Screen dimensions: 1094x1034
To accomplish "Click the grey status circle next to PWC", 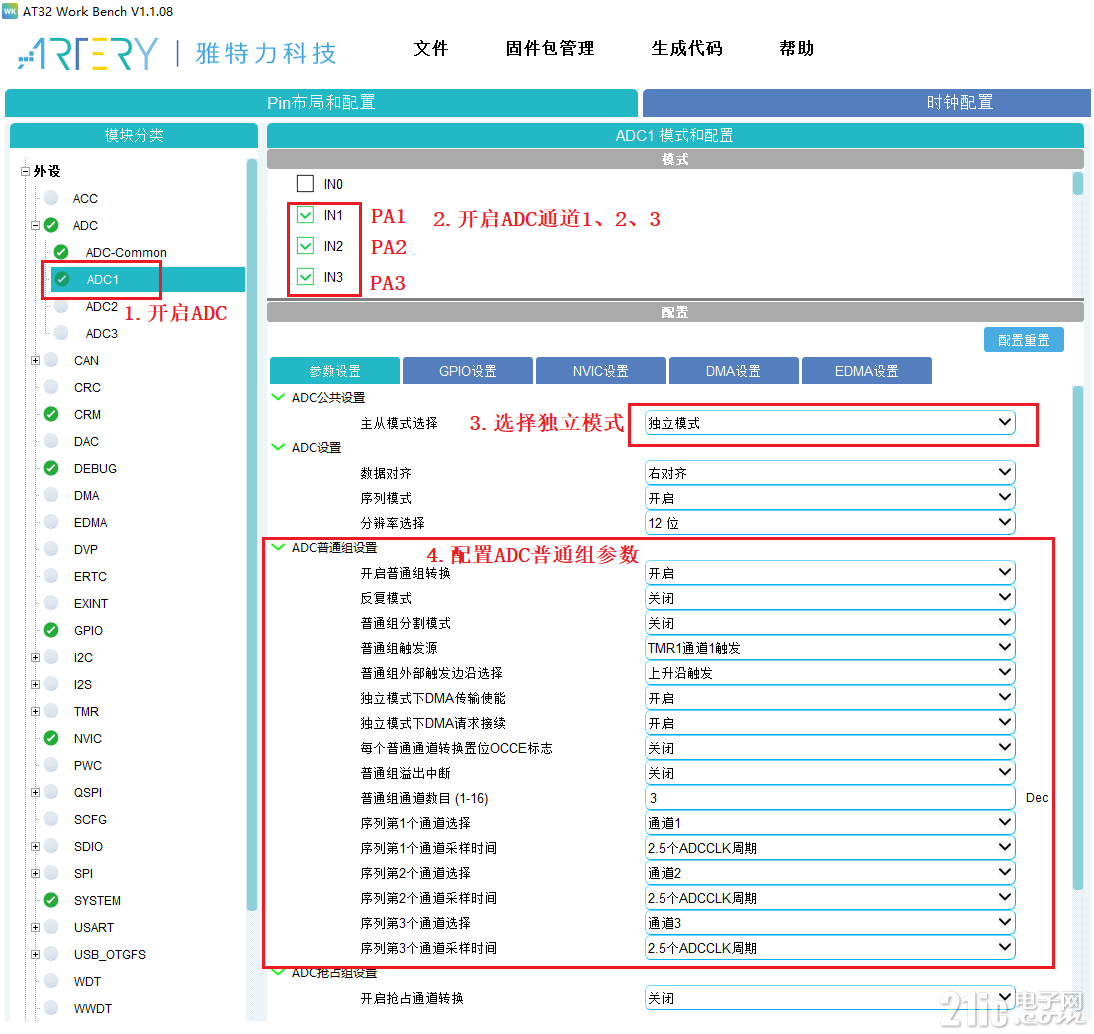I will coord(51,765).
